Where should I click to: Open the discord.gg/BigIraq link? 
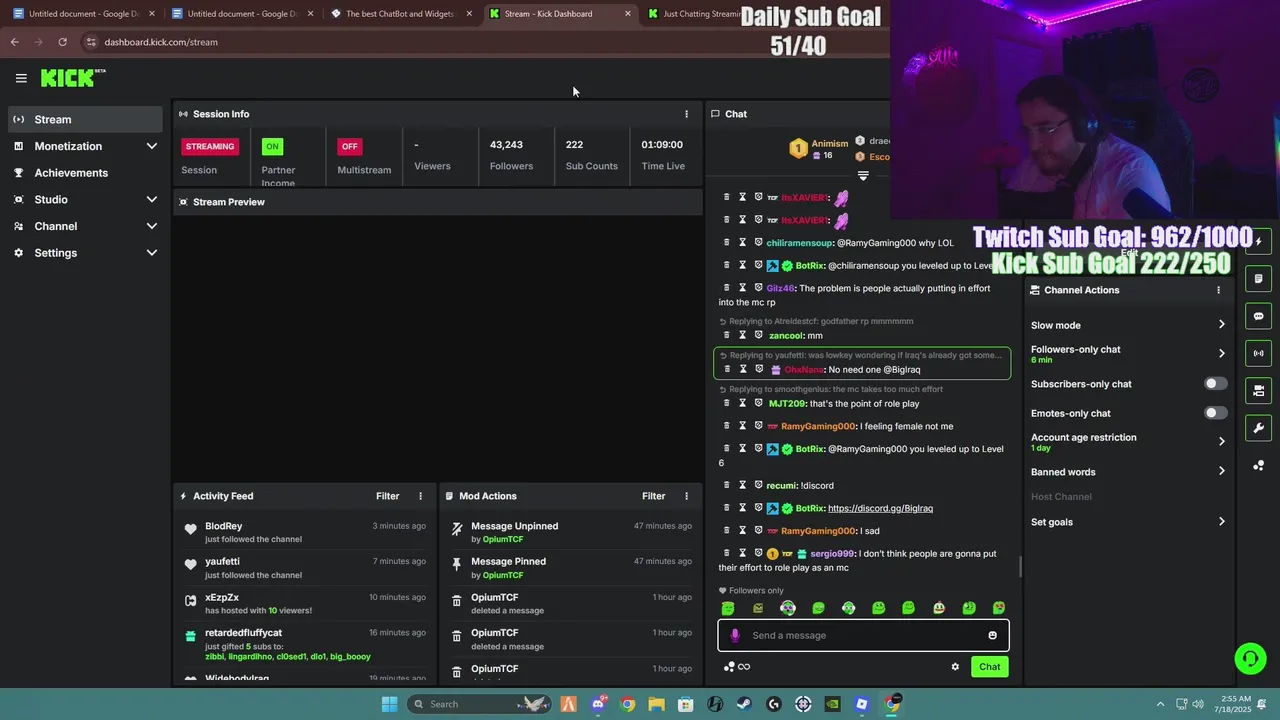880,508
